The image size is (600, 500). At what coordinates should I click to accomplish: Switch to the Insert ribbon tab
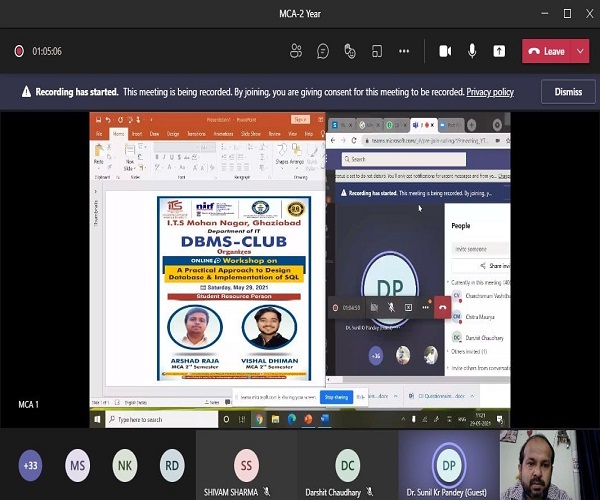pos(137,134)
